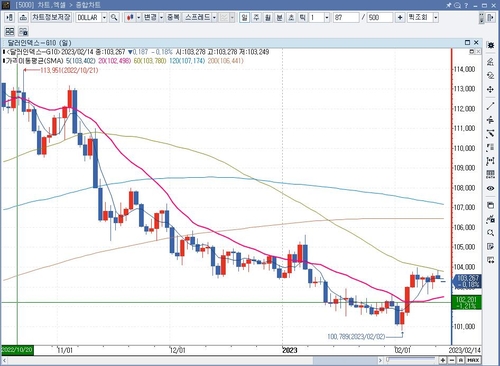Select the 월 (monthly) period toggle
Screen dimensions: 500x366
268,18
